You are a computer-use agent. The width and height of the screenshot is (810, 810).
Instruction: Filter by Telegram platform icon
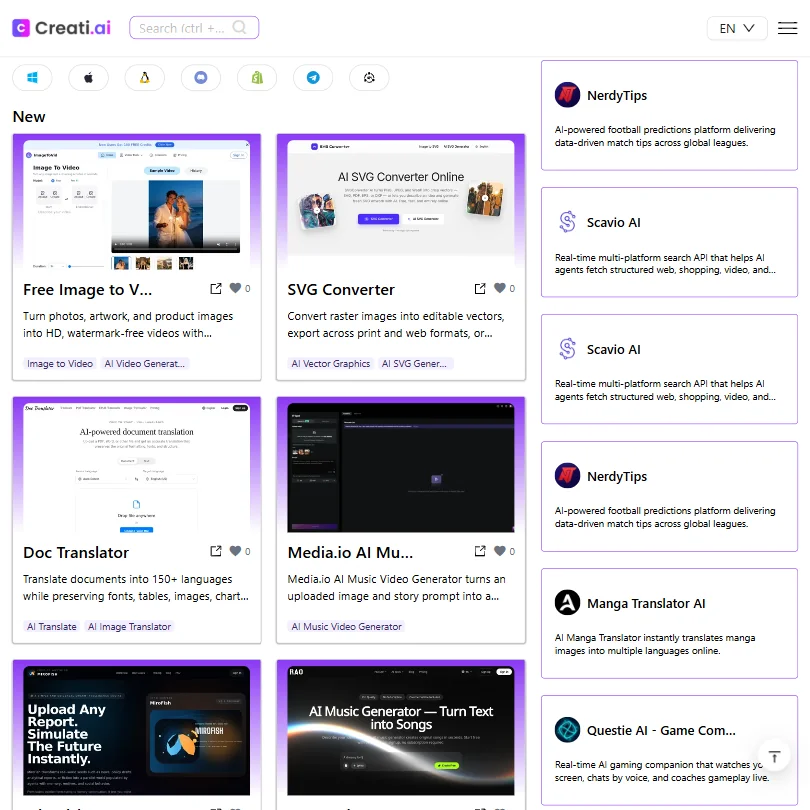[313, 78]
